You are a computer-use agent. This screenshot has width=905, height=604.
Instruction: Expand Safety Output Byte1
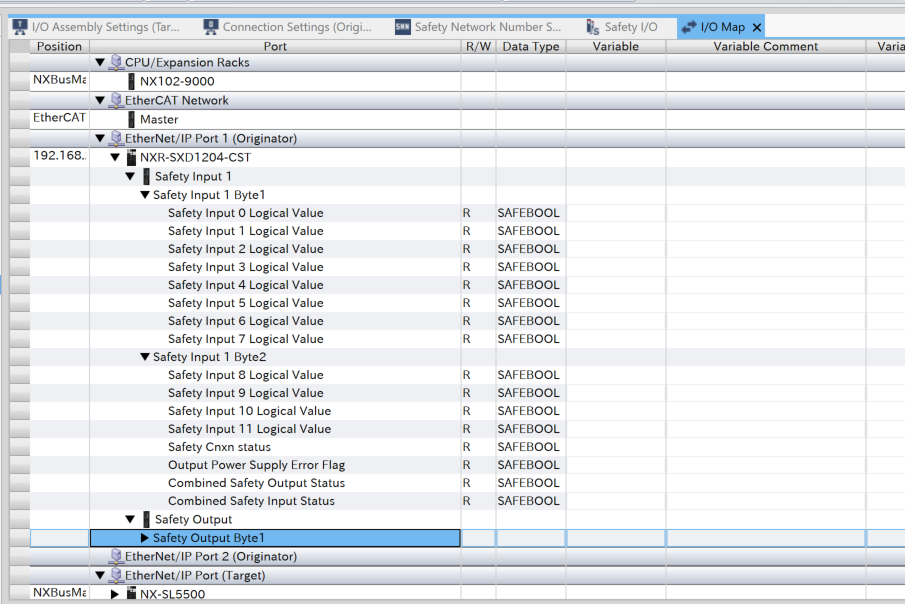coord(145,538)
